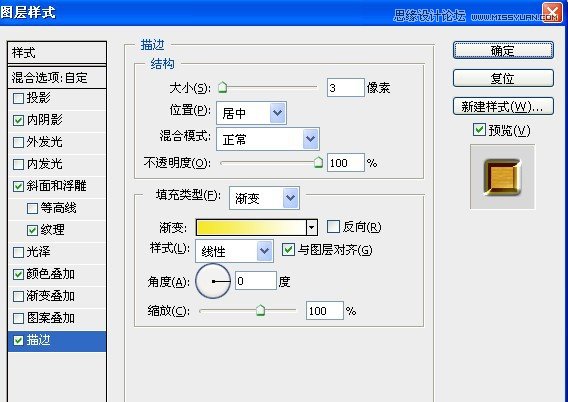568x402 pixels.
Task: Click the gold style preview thumbnail
Action: tap(502, 177)
